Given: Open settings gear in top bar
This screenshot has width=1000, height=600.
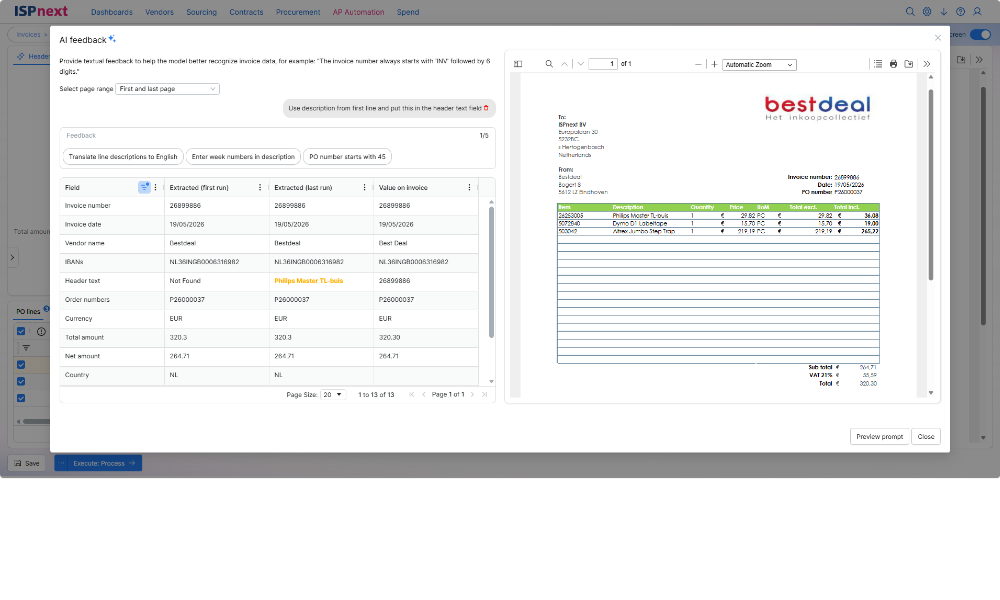Looking at the screenshot, I should pos(927,11).
